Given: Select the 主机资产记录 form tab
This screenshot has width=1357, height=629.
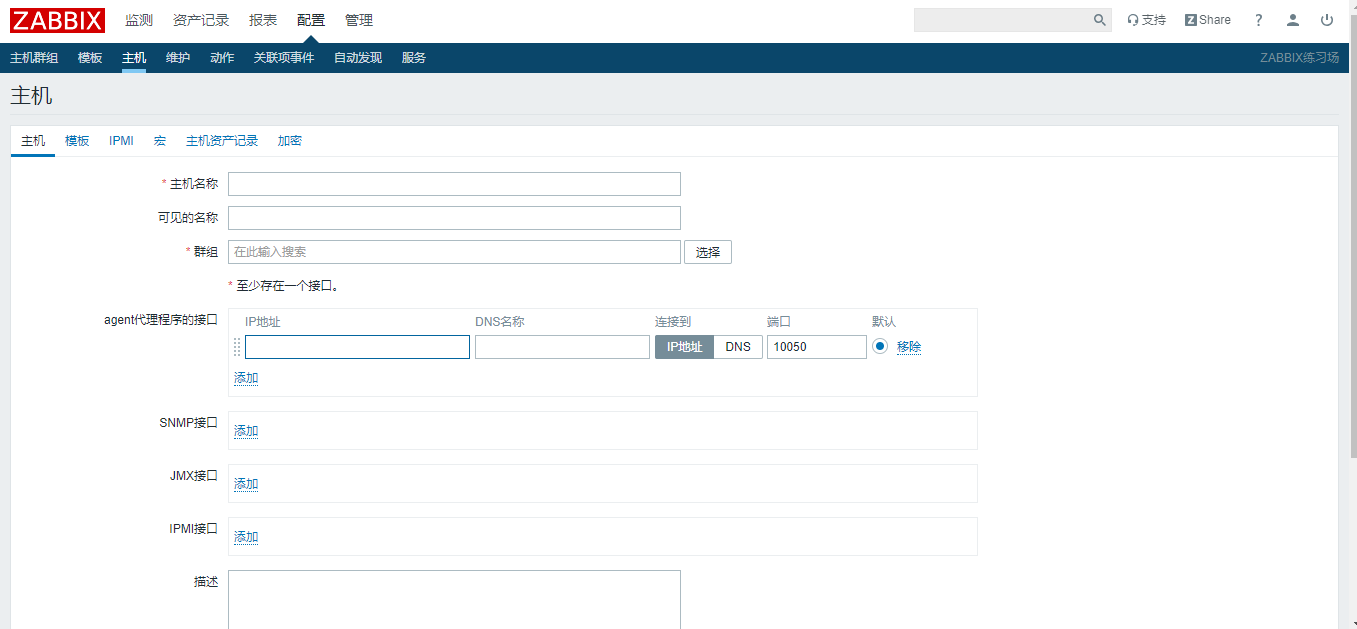Looking at the screenshot, I should (x=222, y=141).
